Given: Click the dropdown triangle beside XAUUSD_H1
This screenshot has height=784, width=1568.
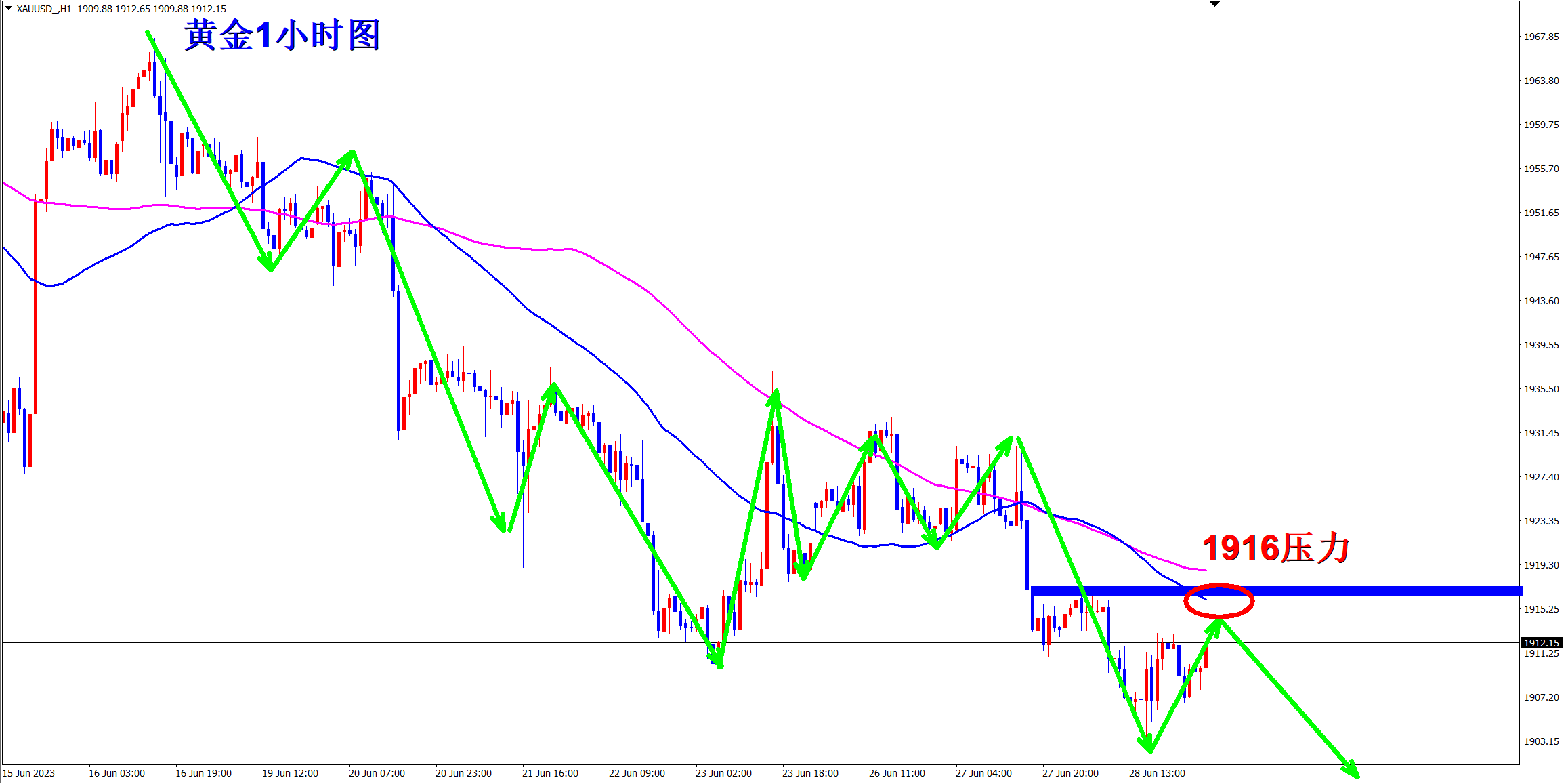Looking at the screenshot, I should pyautogui.click(x=8, y=8).
